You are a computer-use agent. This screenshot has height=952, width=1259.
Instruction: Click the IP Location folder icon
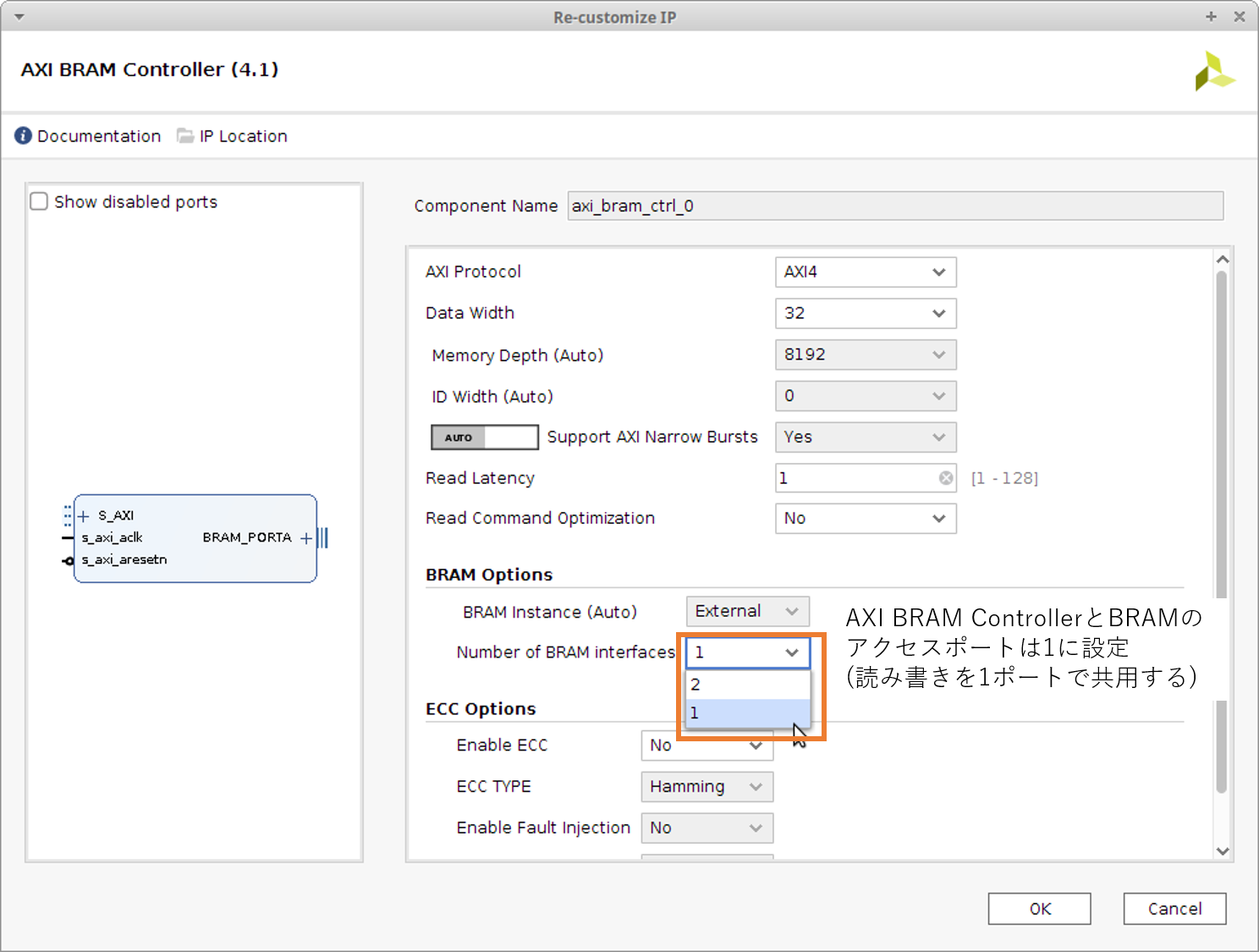tap(185, 136)
